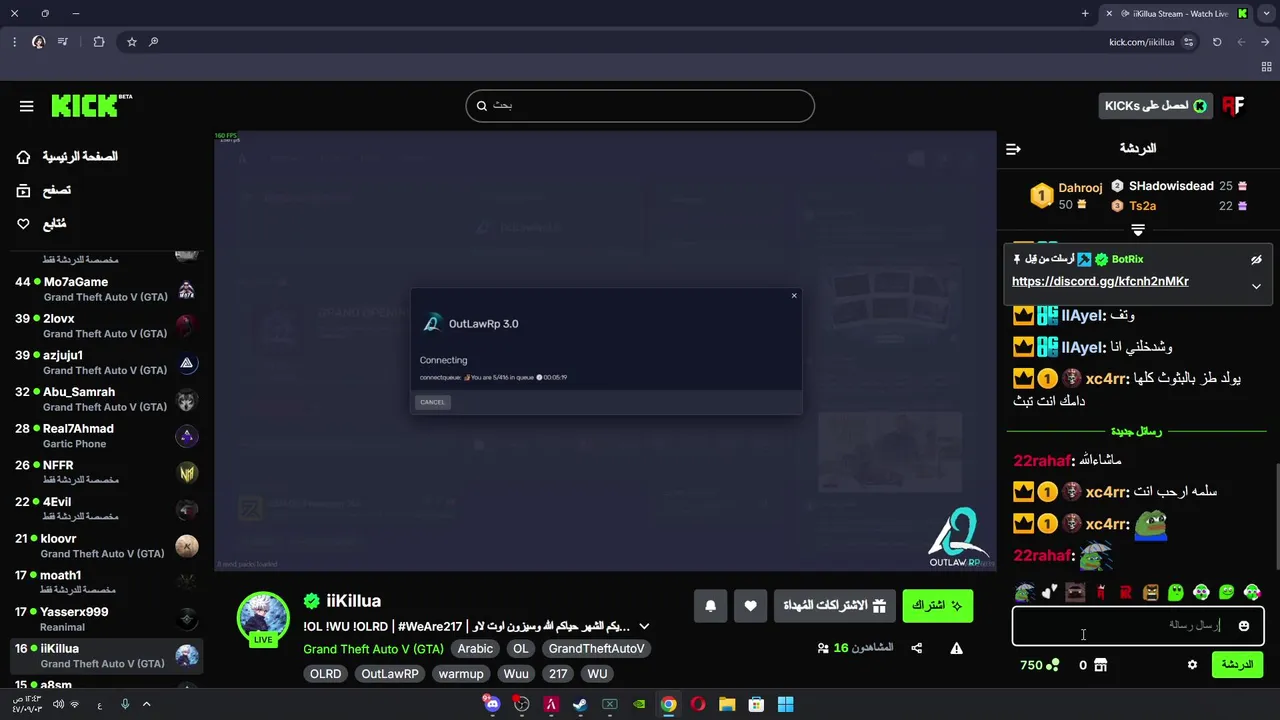Open the Discord invite link in the pinned message

tap(1100, 282)
